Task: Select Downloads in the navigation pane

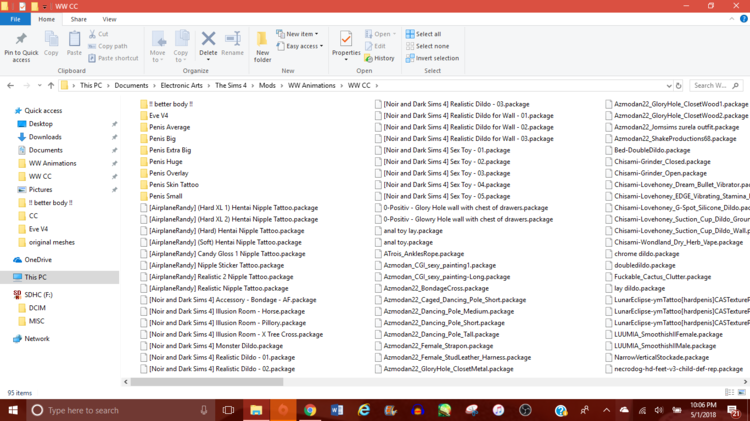Action: pyautogui.click(x=45, y=137)
